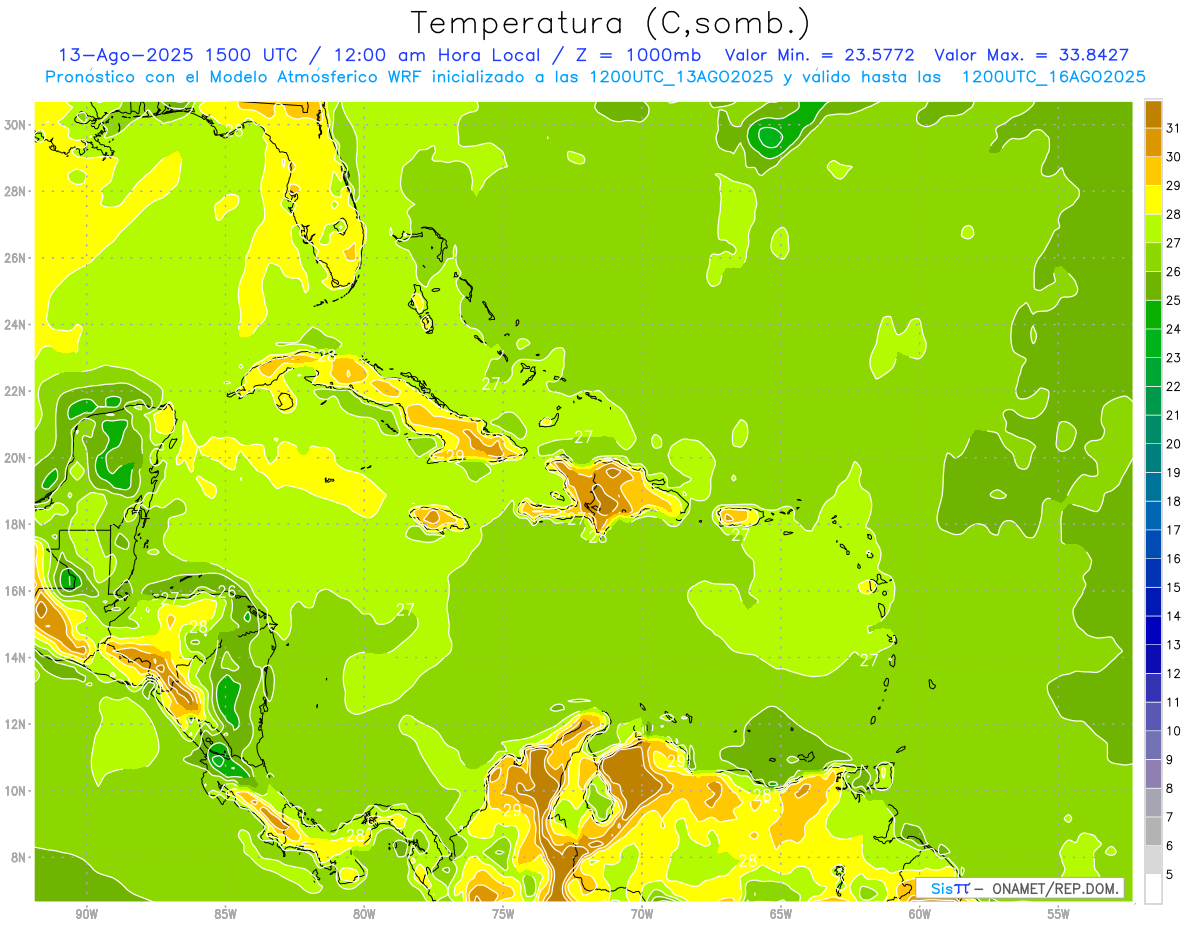
Task: Click the yellow swatch between 28 and 29
Action: pos(1153,199)
